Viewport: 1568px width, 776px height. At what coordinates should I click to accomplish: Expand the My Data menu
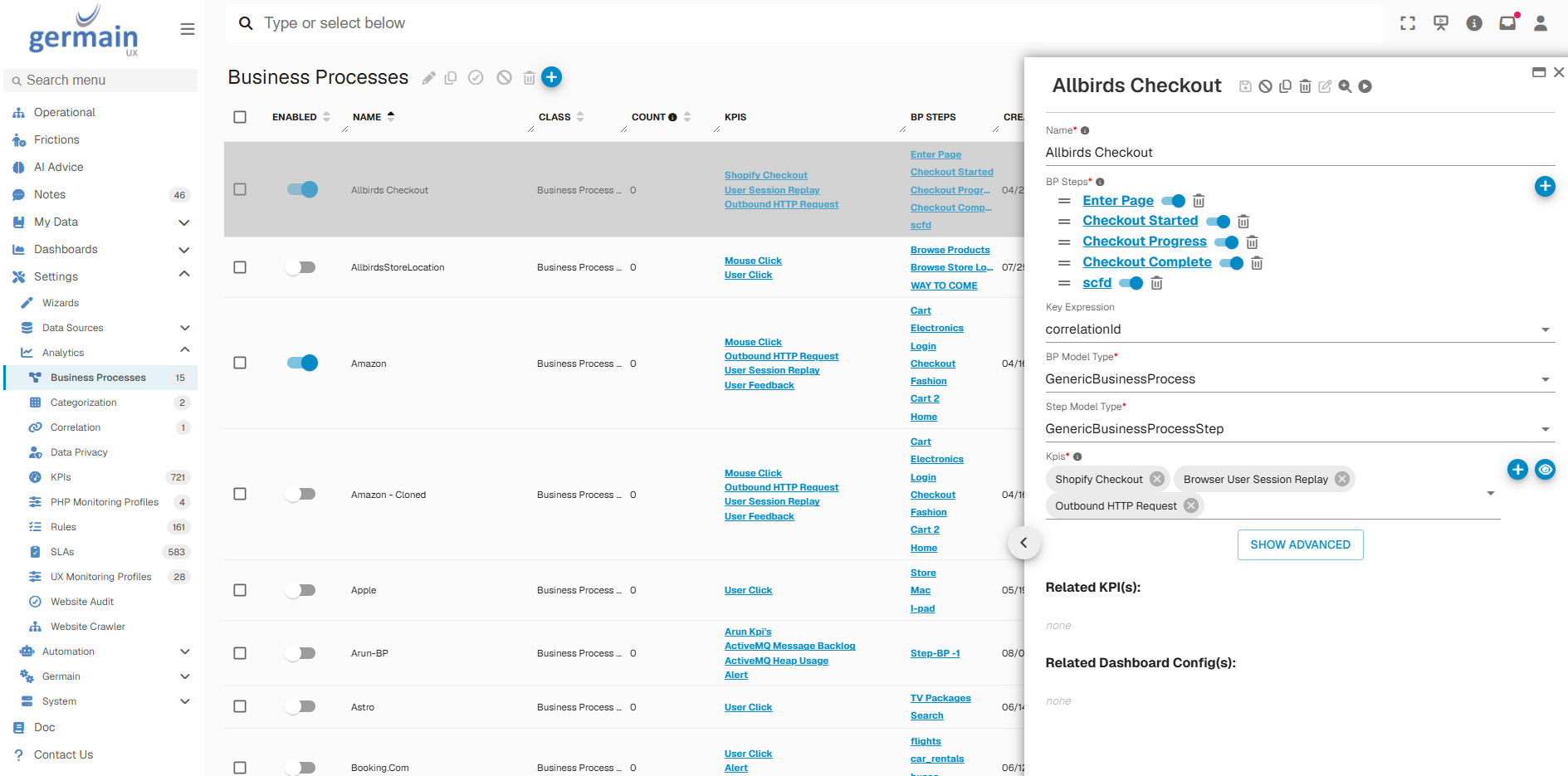(184, 222)
